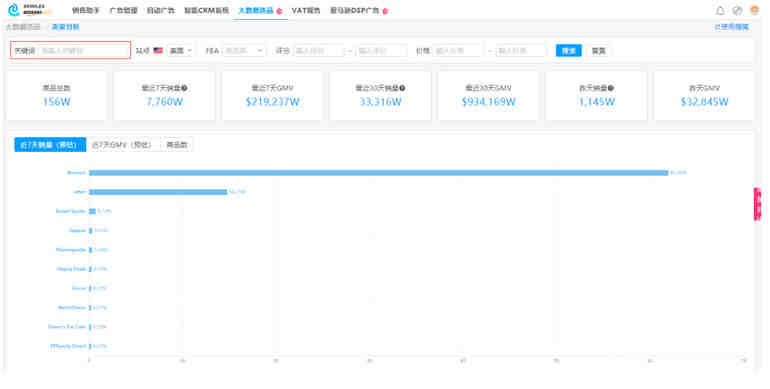Open the 使用指南 link
The width and height of the screenshot is (770, 389).
[732, 27]
